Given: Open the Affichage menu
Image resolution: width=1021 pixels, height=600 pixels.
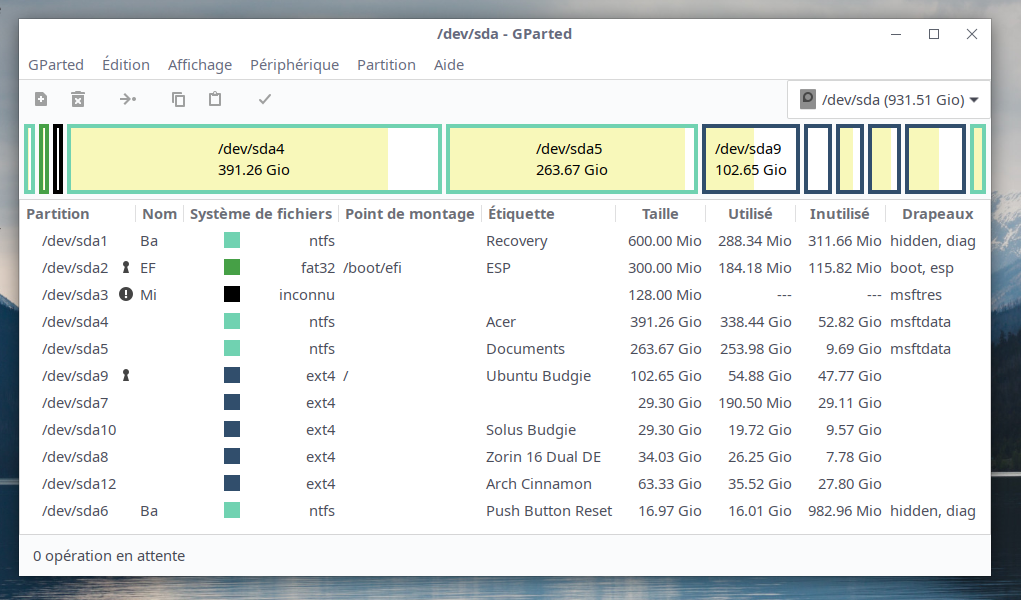Looking at the screenshot, I should tap(199, 65).
